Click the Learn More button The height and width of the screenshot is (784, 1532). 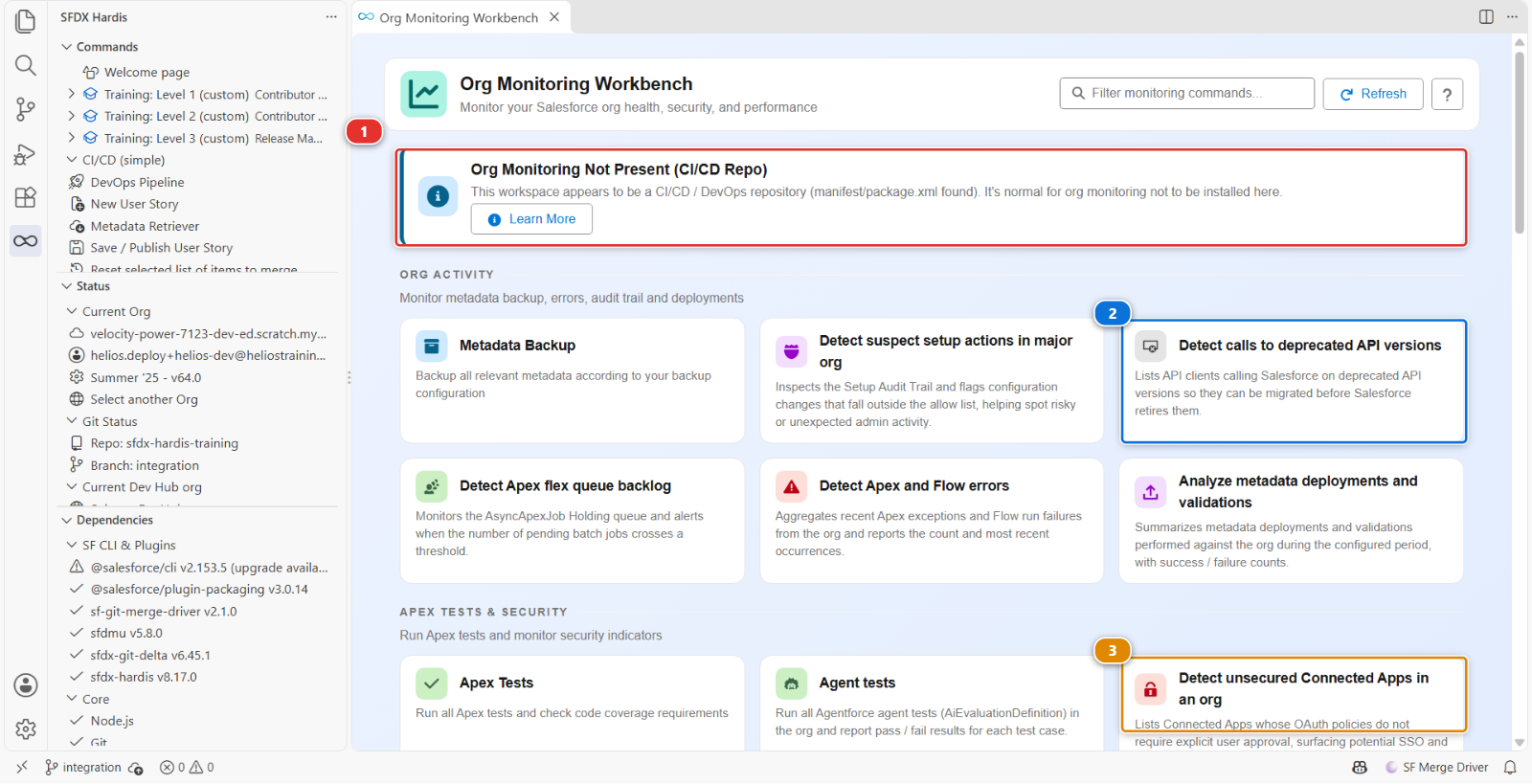[531, 219]
